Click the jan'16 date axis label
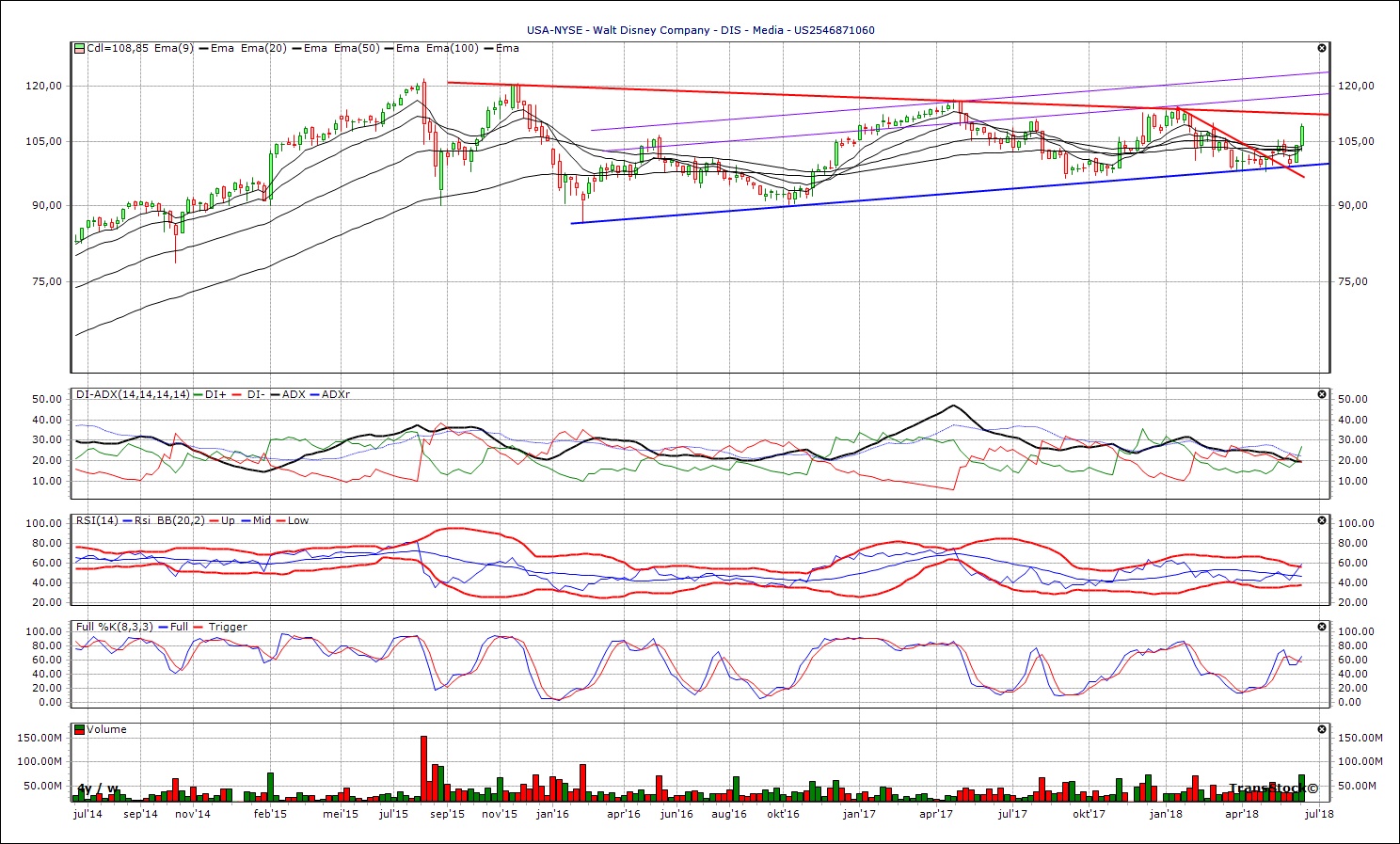The image size is (1400, 844). [552, 814]
